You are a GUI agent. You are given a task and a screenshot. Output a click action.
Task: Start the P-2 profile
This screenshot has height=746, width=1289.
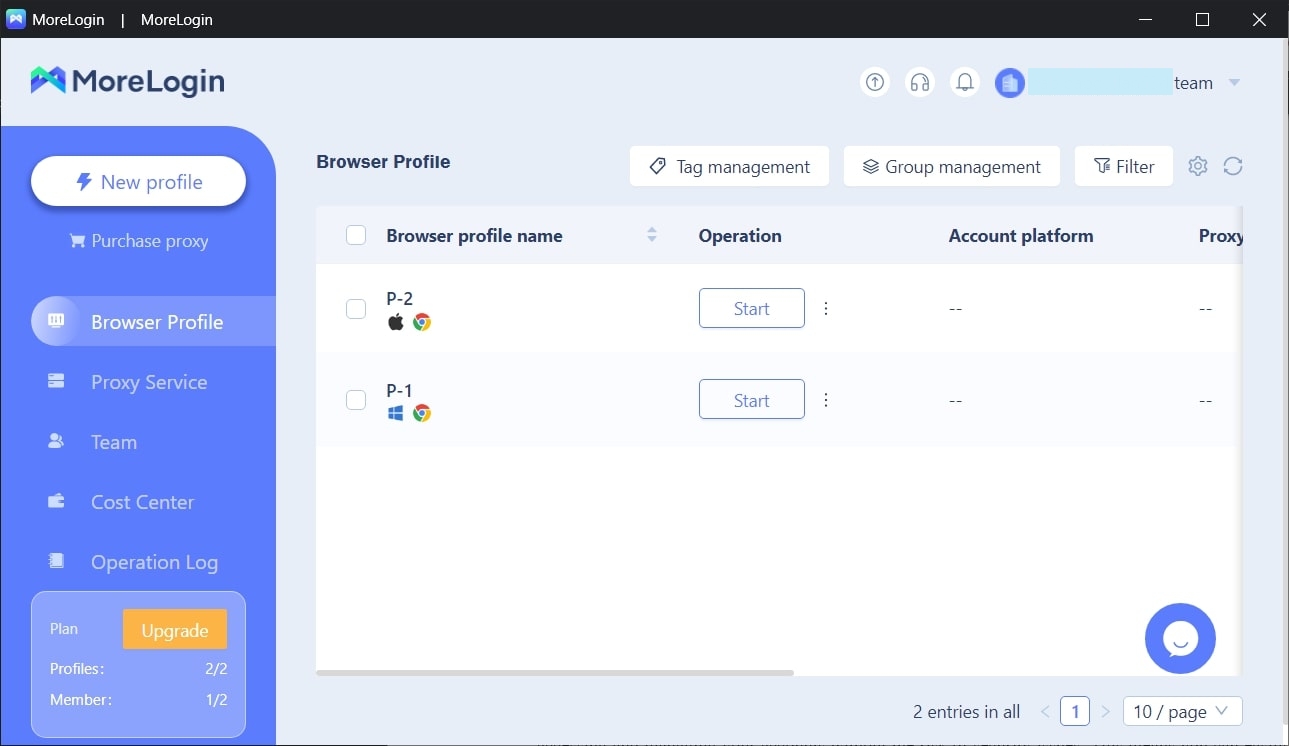pos(751,308)
